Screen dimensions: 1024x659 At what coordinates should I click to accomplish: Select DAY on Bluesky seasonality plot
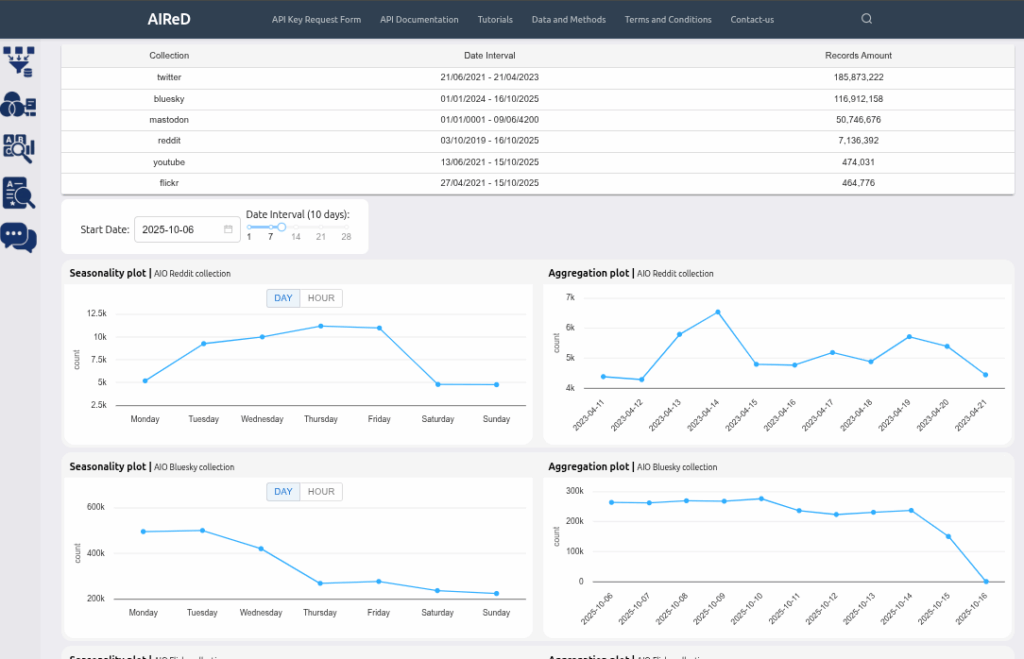pyautogui.click(x=283, y=492)
